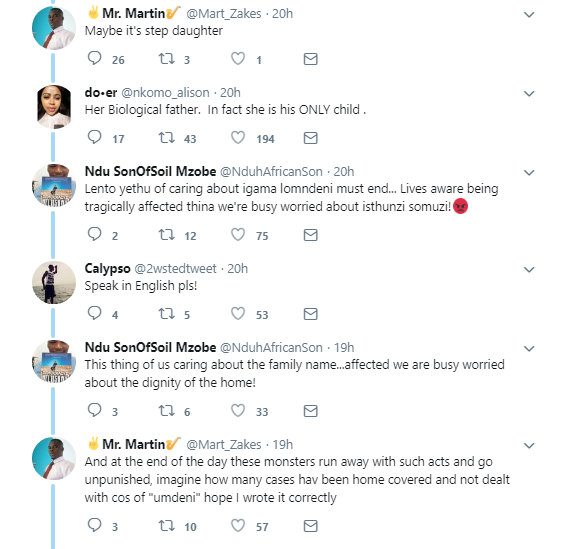The image size is (569, 549).
Task: Like Mr. Martin's 'monsters run away' tweet
Action: point(238,525)
